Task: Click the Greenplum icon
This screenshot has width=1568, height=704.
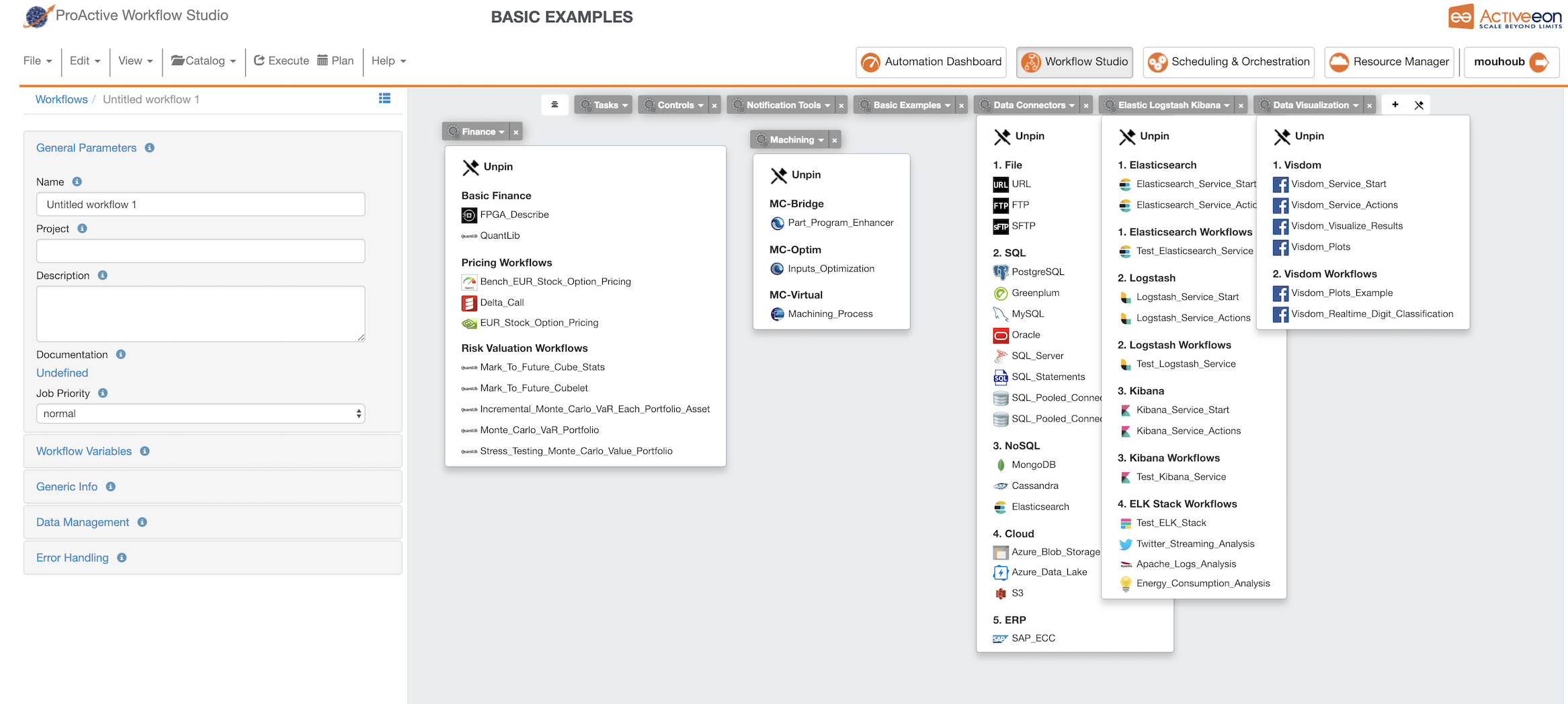Action: [1001, 293]
